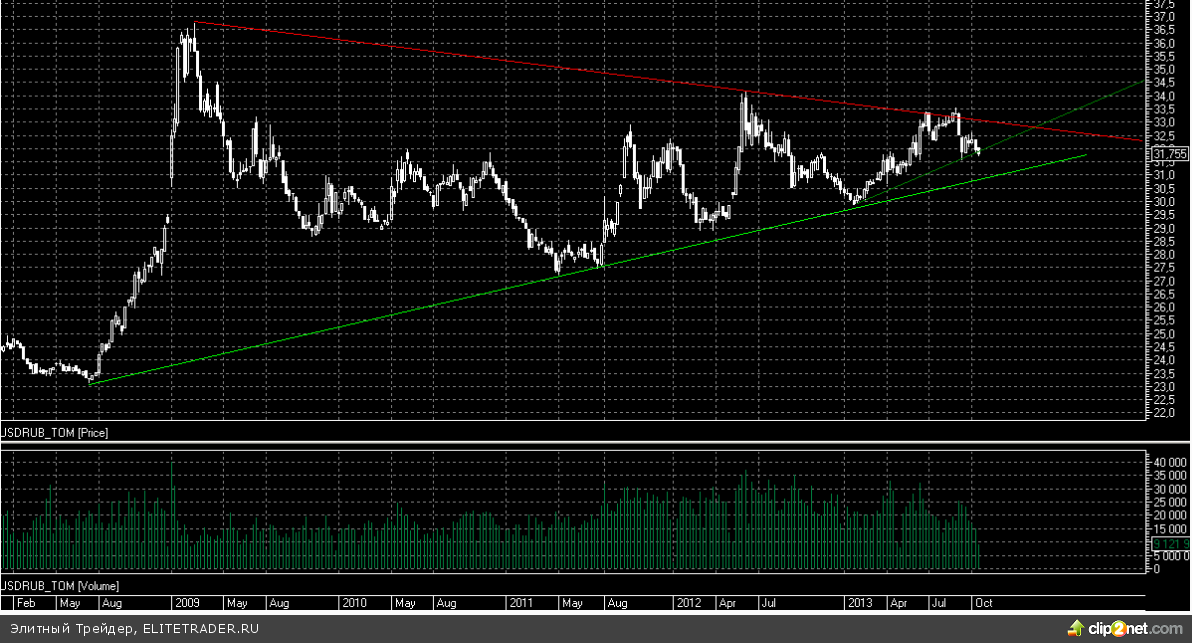Click the 34,5 level on price axis
Screen dimensions: 1192x643
(1164, 83)
